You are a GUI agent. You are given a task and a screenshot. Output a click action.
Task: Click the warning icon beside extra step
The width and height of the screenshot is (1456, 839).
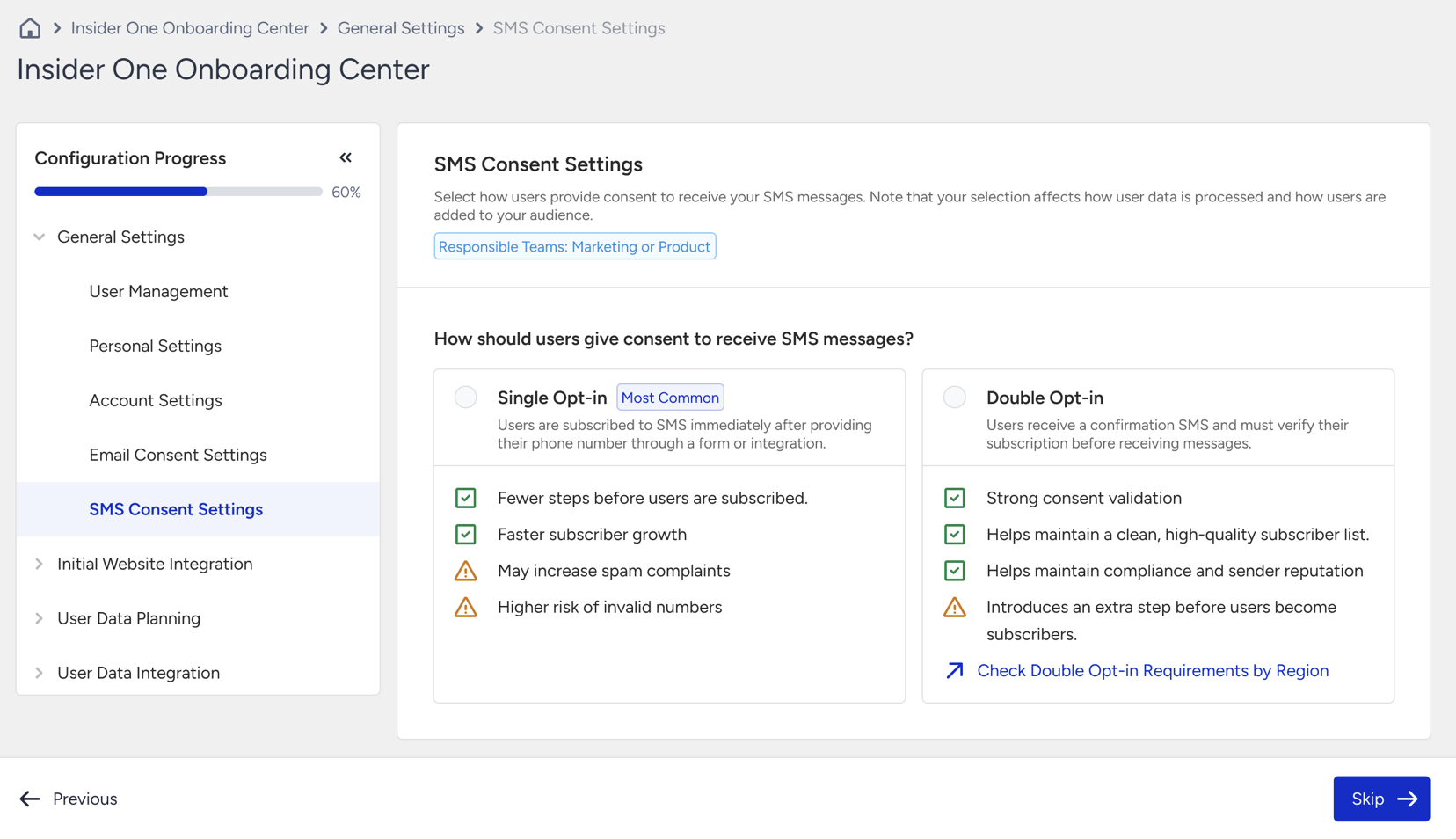[955, 607]
